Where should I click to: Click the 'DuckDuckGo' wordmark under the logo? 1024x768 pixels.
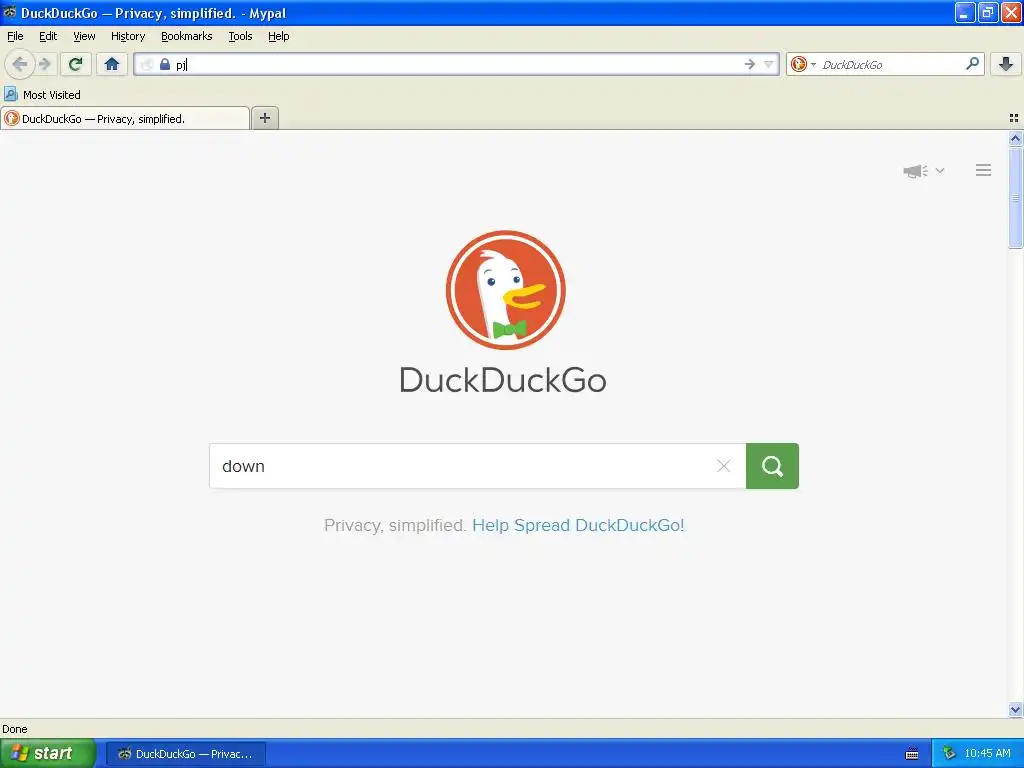[x=503, y=380]
